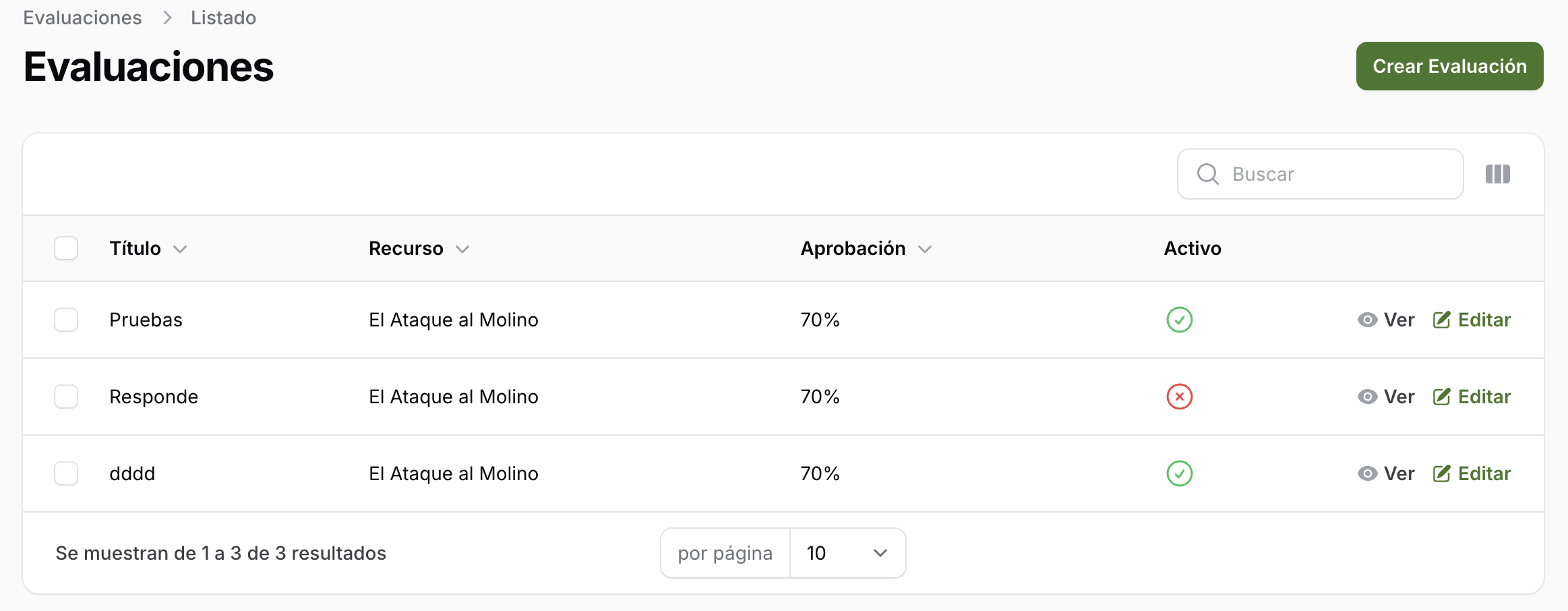The height and width of the screenshot is (611, 1568).
Task: Click the search magnifier icon
Action: (x=1207, y=174)
